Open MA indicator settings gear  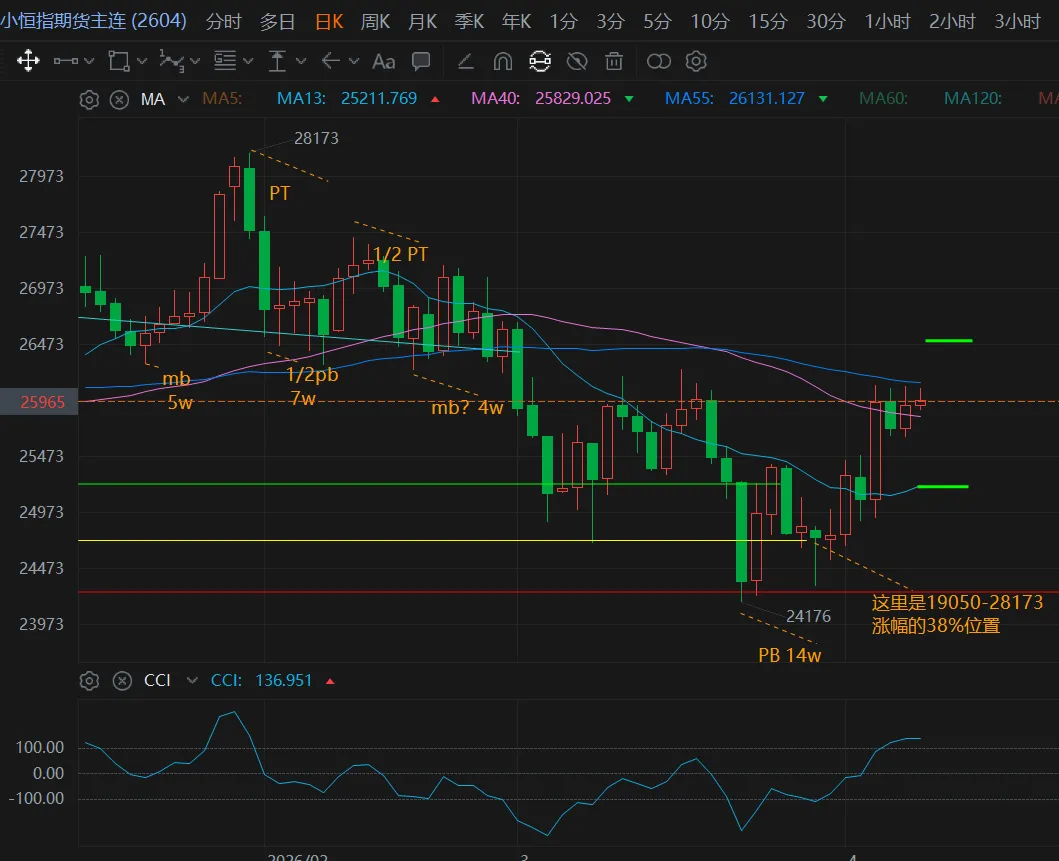click(x=89, y=100)
